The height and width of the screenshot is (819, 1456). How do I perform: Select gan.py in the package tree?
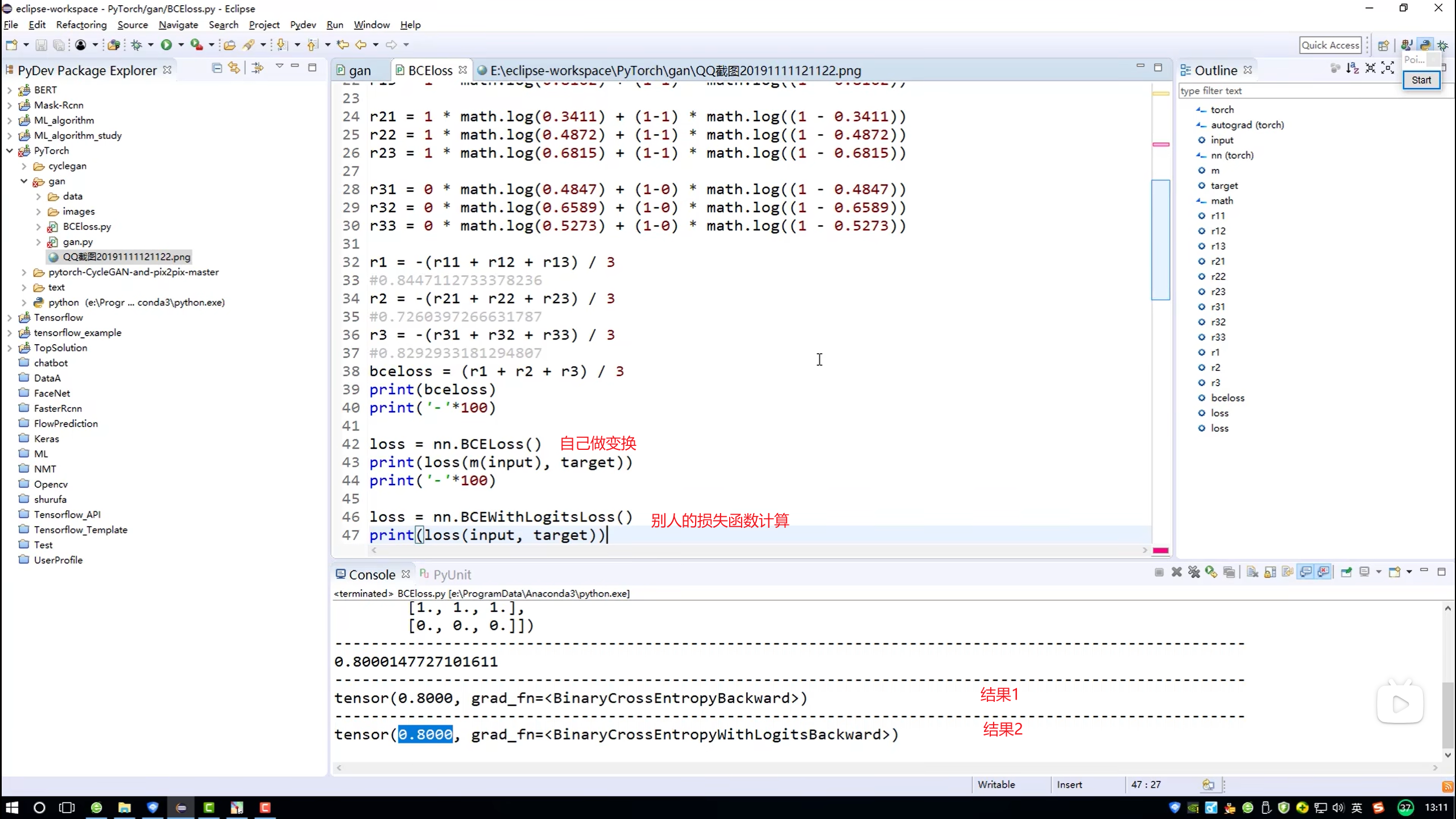[77, 242]
